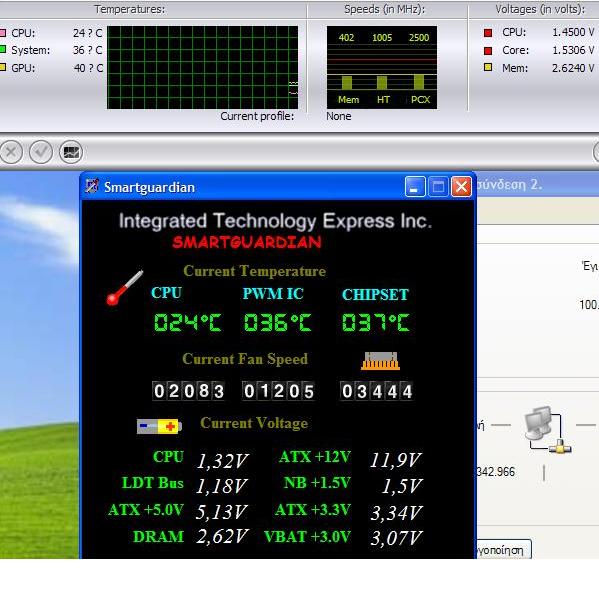Click the yellow GPU temperature swatch
Image resolution: width=599 pixels, height=598 pixels.
click(x=3, y=67)
